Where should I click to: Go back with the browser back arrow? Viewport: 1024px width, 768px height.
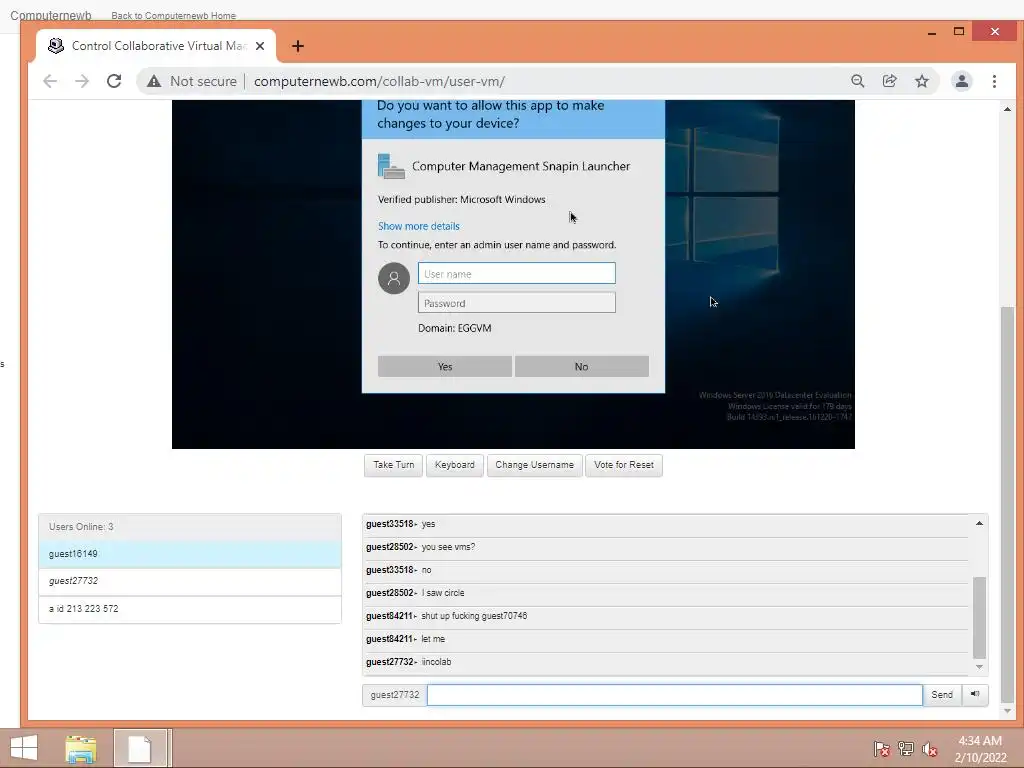pyautogui.click(x=50, y=81)
